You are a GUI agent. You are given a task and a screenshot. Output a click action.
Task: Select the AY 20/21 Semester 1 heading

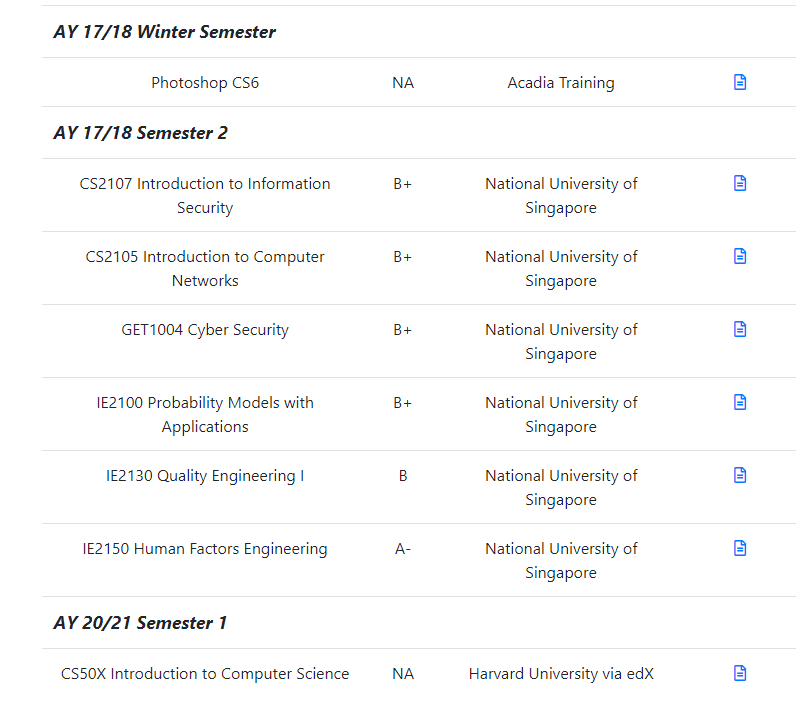(140, 623)
